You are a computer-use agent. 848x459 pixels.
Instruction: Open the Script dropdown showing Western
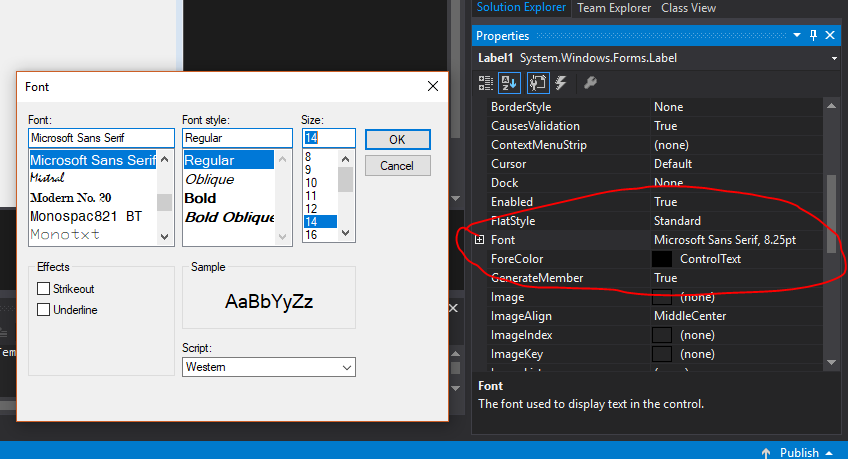pos(269,367)
